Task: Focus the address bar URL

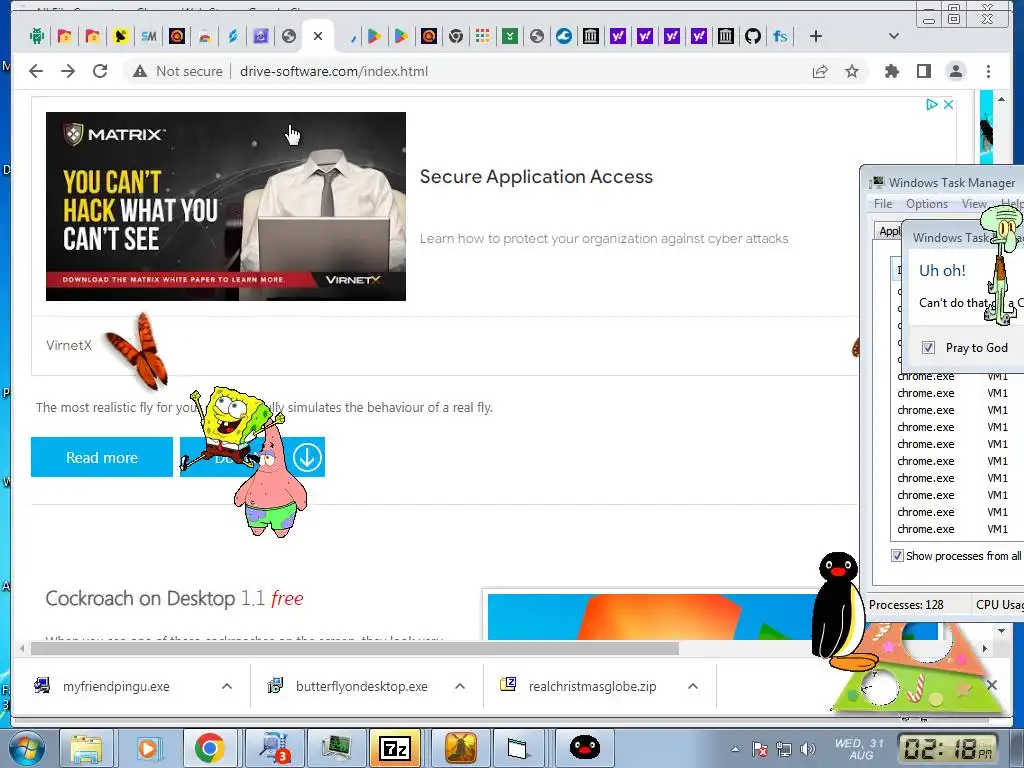Action: (334, 71)
